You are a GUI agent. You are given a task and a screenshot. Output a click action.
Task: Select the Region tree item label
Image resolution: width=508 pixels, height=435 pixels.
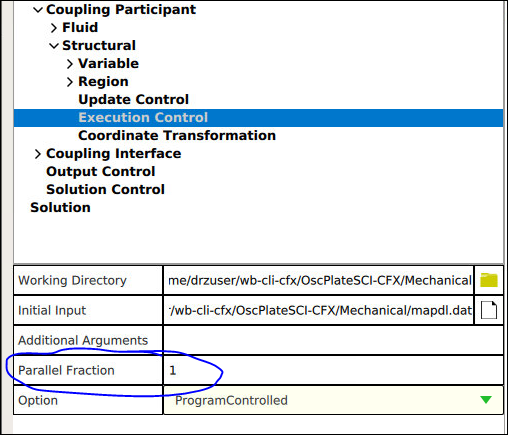[103, 81]
